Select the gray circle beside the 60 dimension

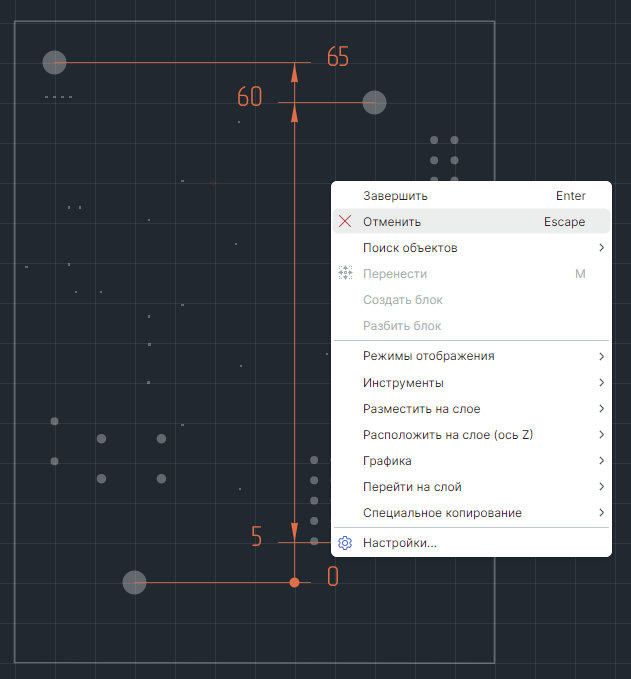pos(374,102)
